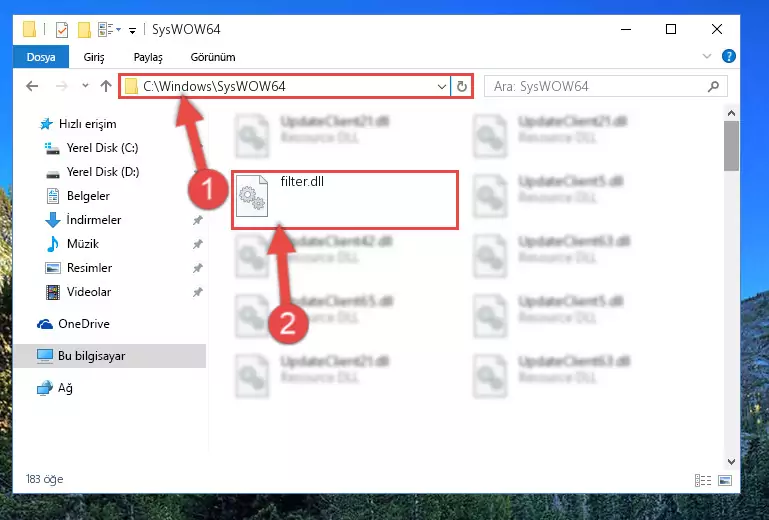Select Bu bilgisayar in navigation pane

coord(110,356)
